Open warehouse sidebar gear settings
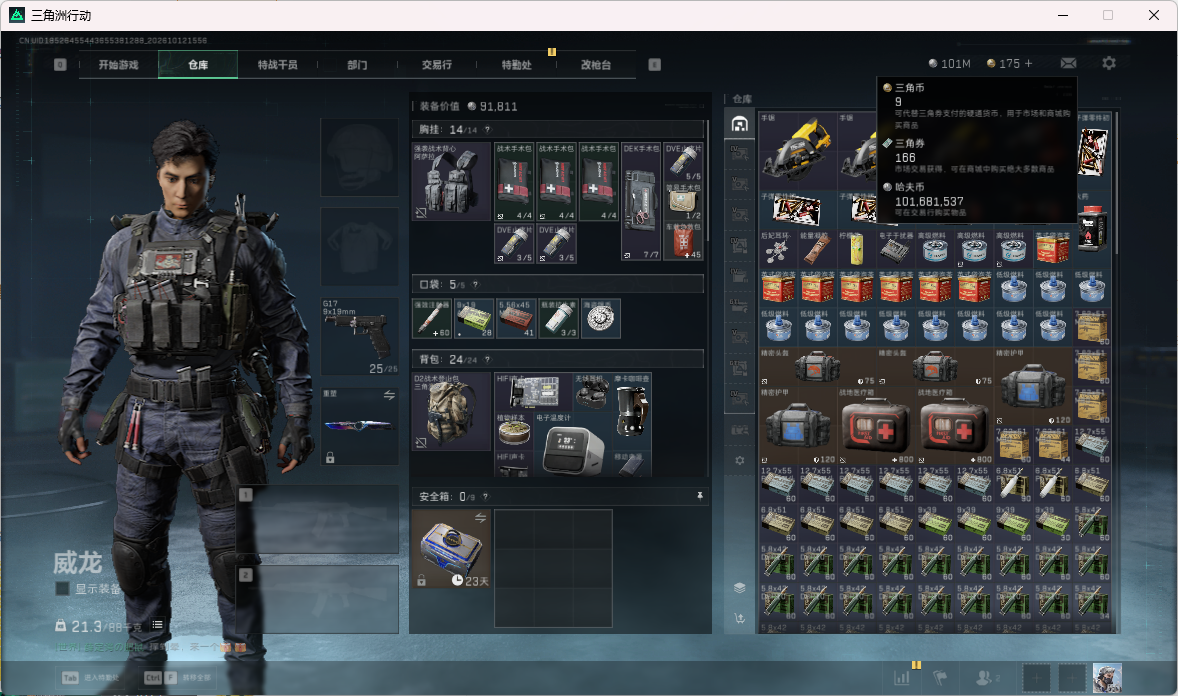 (x=739, y=460)
